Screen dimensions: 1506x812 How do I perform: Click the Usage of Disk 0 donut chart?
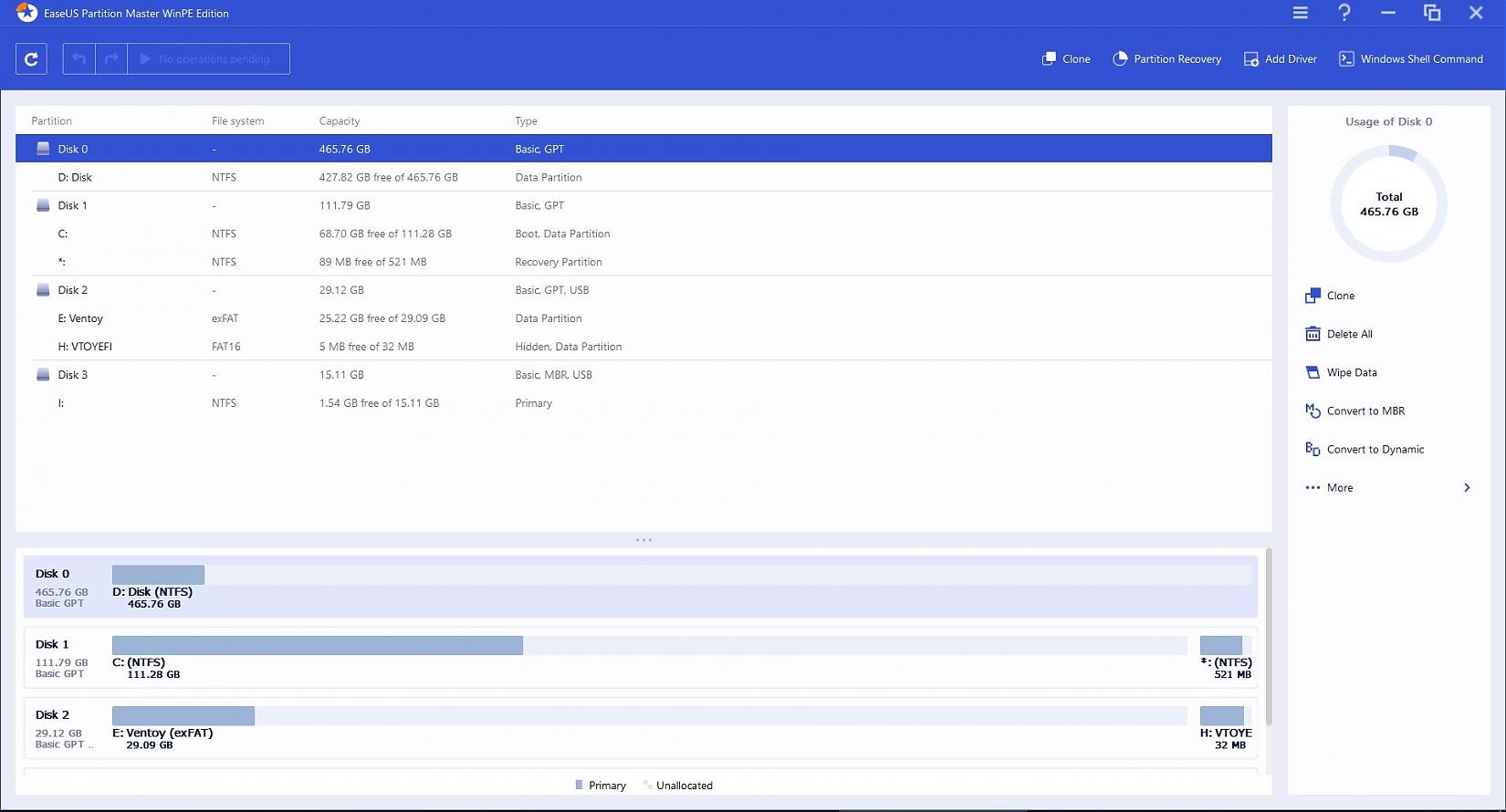(1388, 203)
